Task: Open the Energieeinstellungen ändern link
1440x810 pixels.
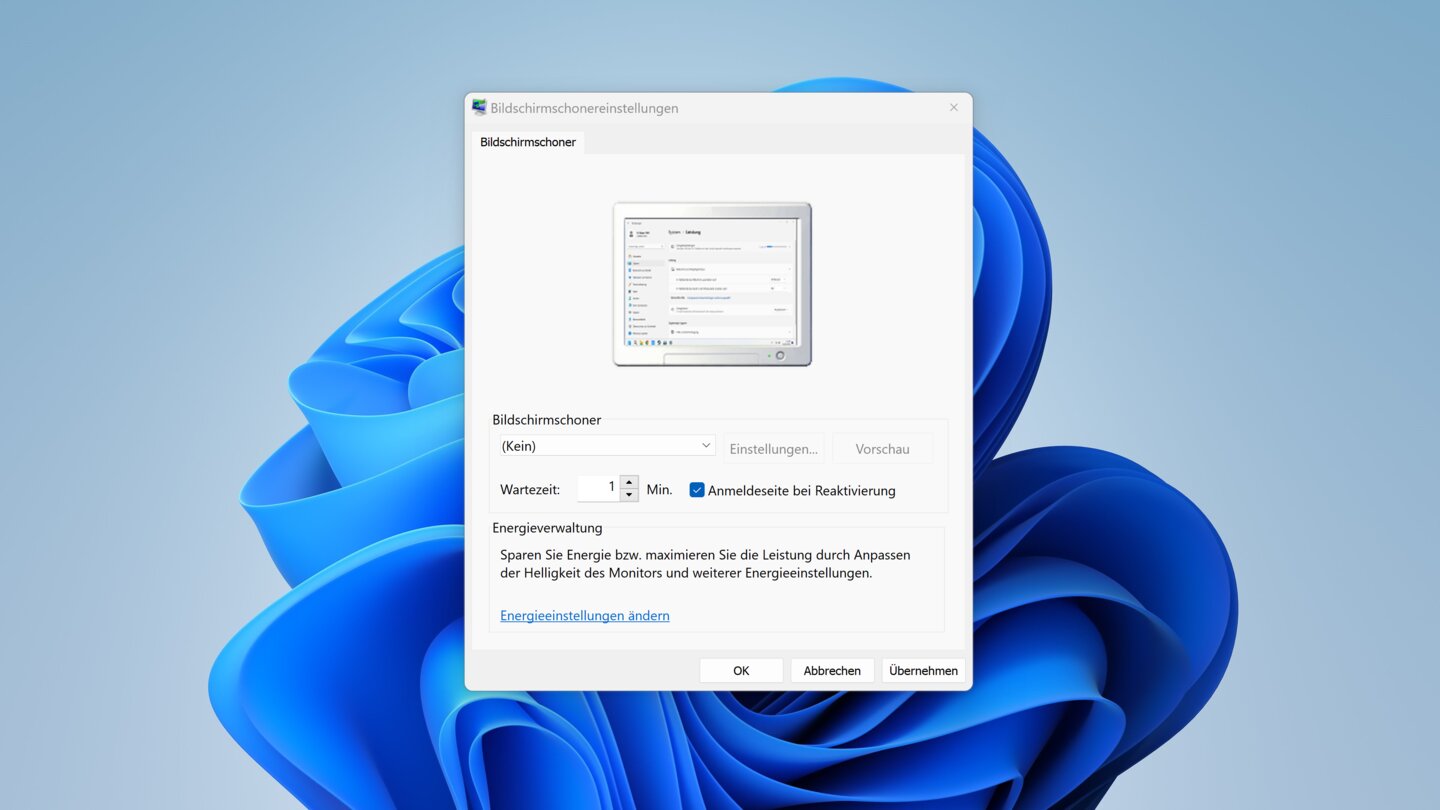Action: click(x=585, y=615)
